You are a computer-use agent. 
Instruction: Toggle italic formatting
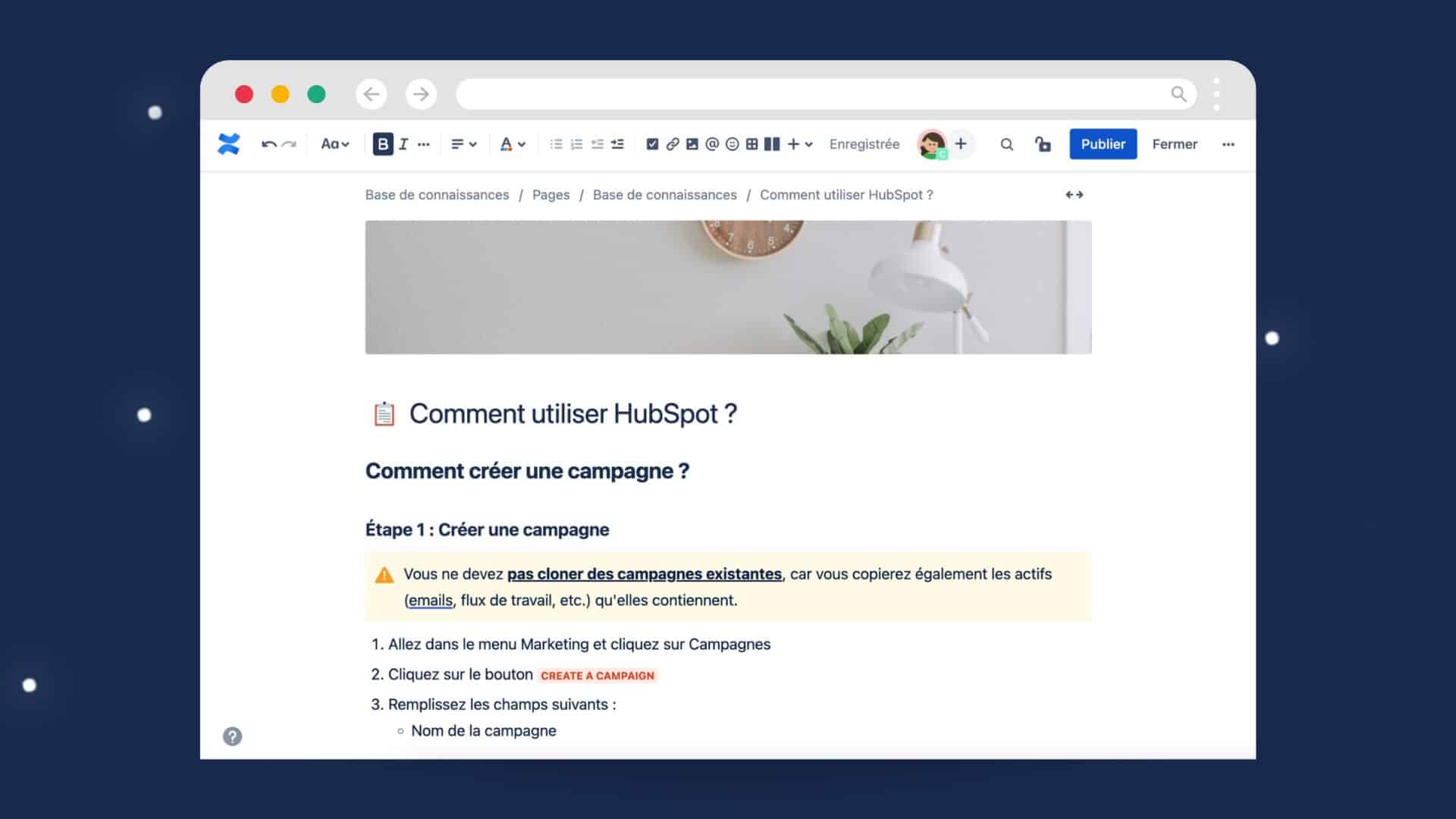pos(403,144)
